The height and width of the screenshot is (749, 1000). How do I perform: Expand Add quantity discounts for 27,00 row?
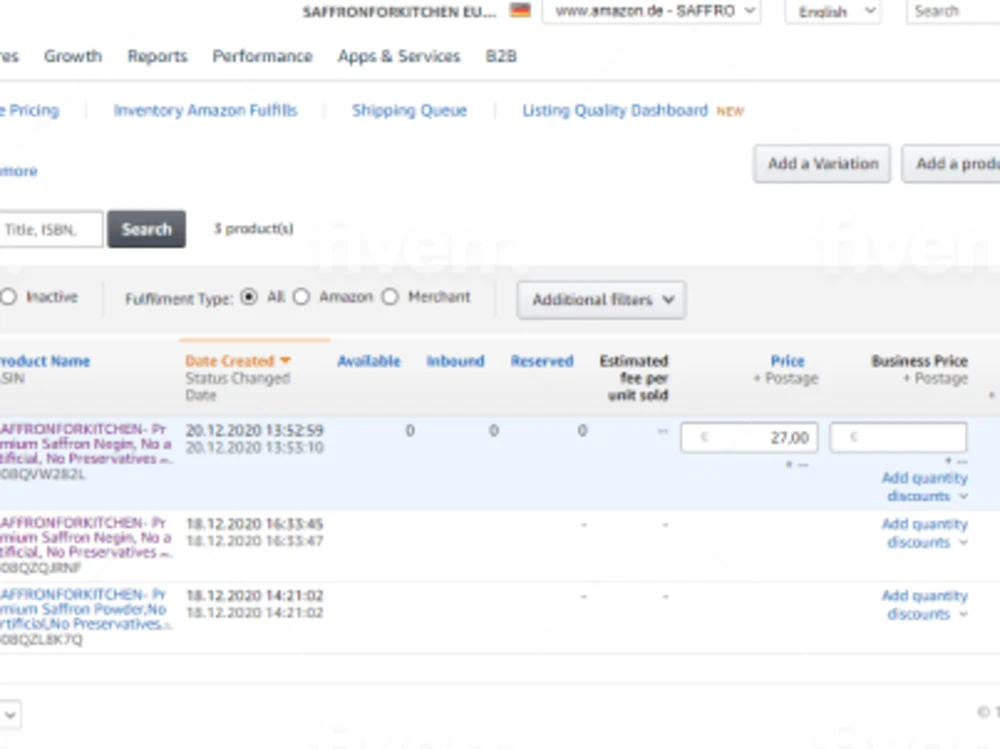click(924, 487)
